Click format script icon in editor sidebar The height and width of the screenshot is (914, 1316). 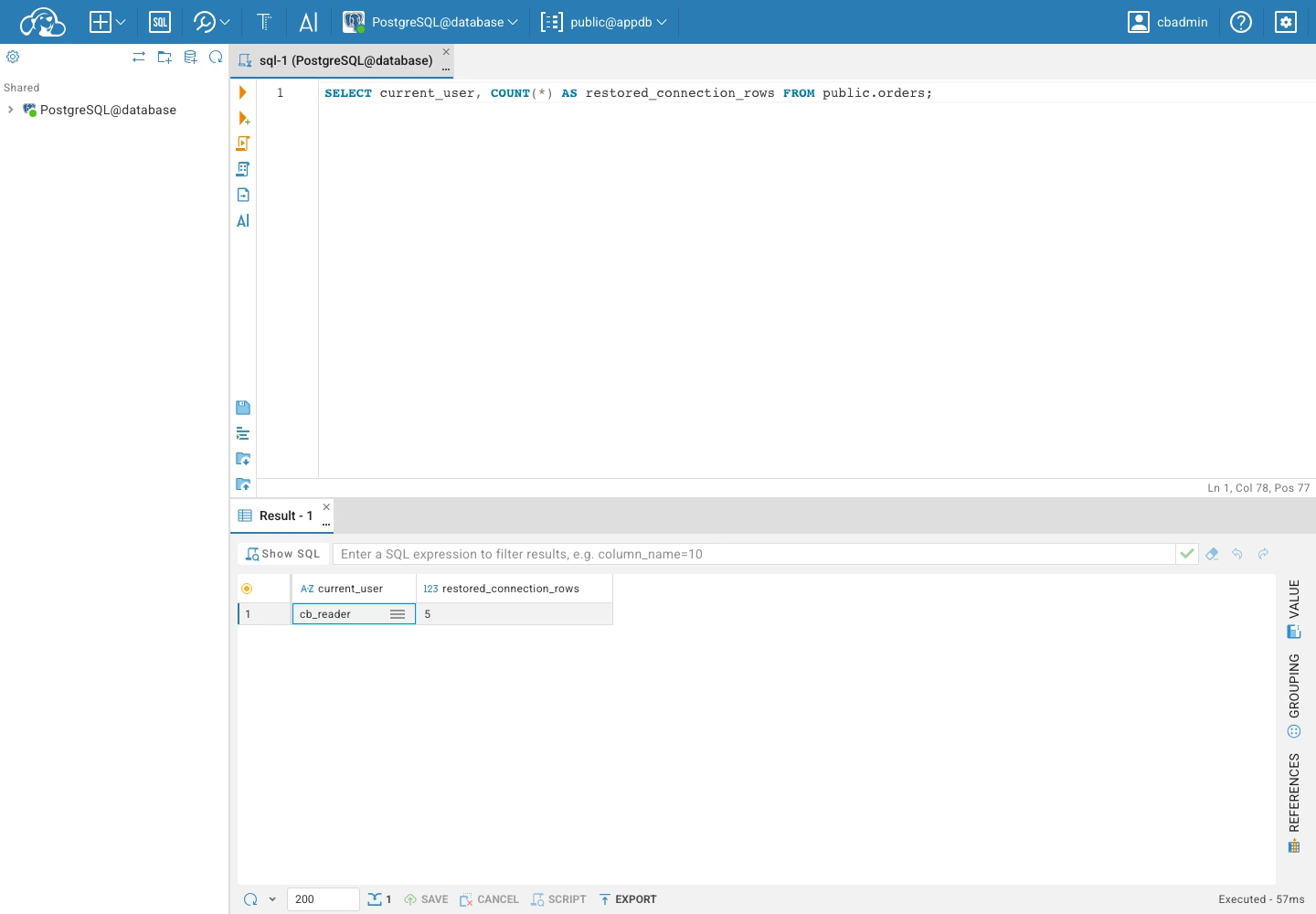point(243,433)
